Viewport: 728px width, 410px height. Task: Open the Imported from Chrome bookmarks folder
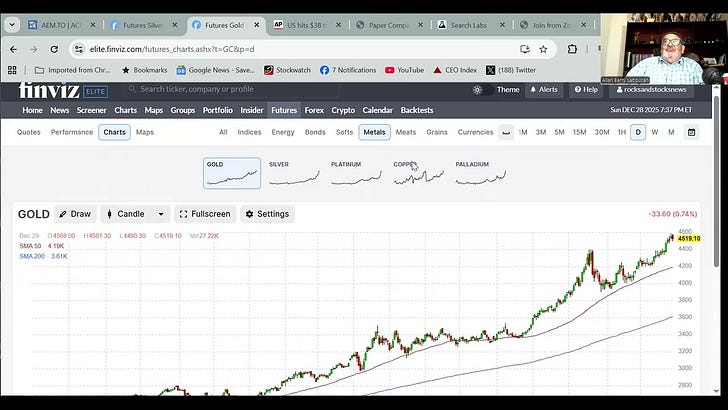click(73, 70)
